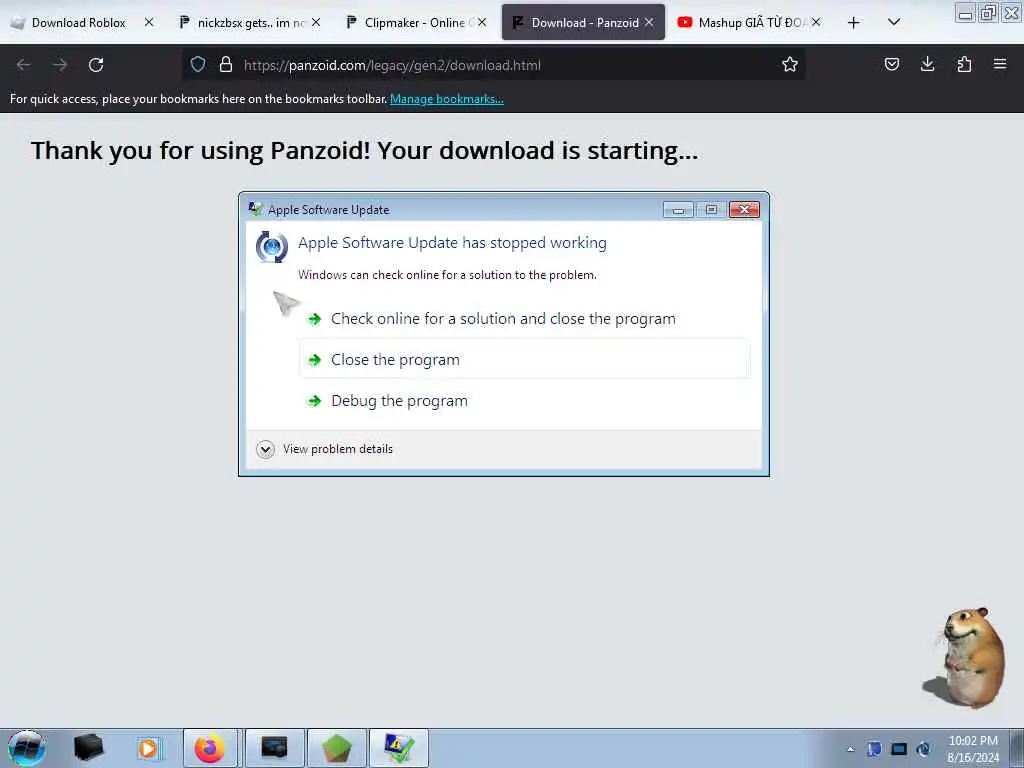Minimize the Firefox browser window
Screen dimensions: 1024x768
[965, 12]
